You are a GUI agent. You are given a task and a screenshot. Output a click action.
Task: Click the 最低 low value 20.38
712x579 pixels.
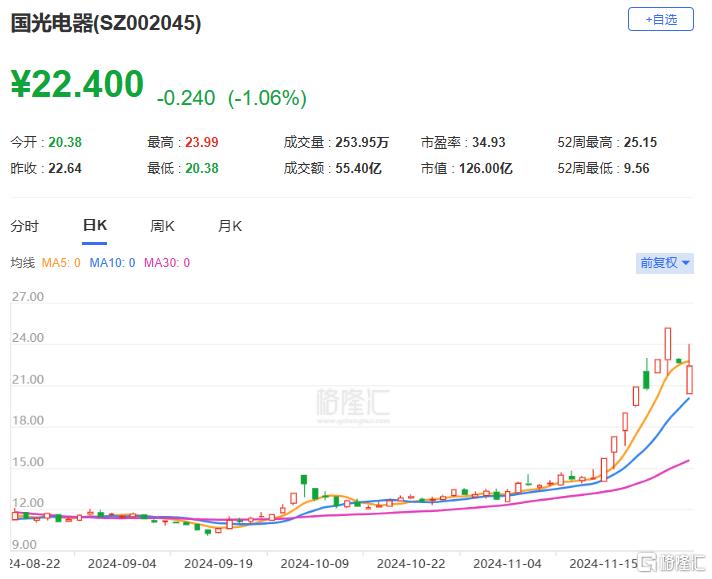[x=202, y=168]
